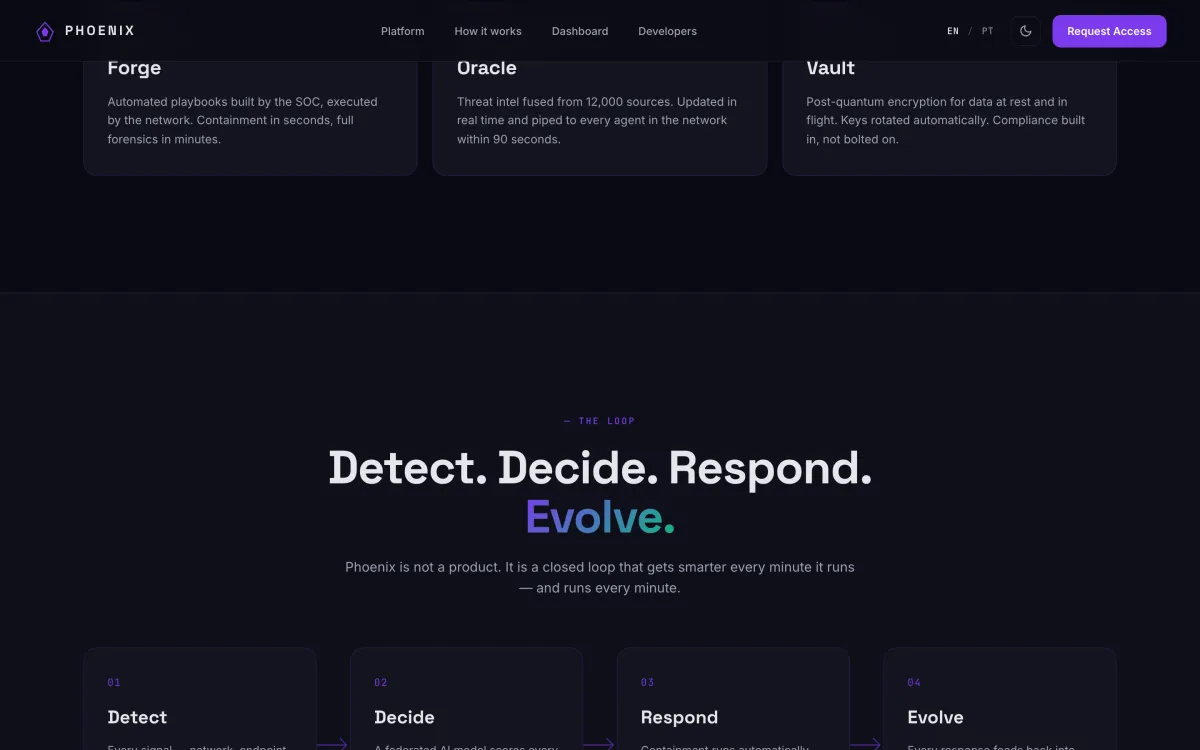Viewport: 1200px width, 750px height.
Task: Click the closed loop subtitle paragraph
Action: pyautogui.click(x=600, y=577)
